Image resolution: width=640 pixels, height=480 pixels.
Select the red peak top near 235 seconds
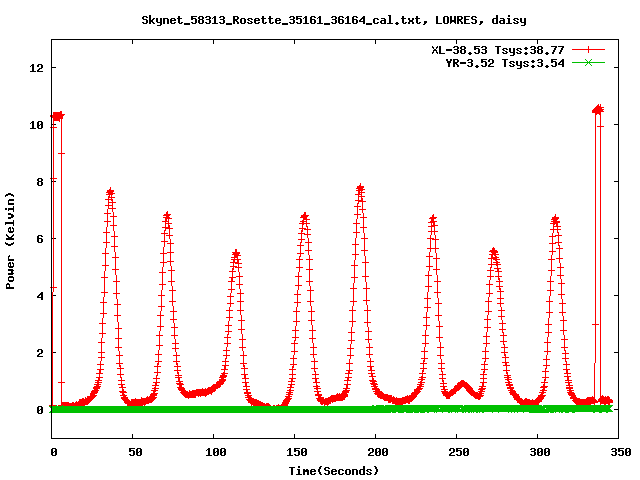(x=432, y=219)
